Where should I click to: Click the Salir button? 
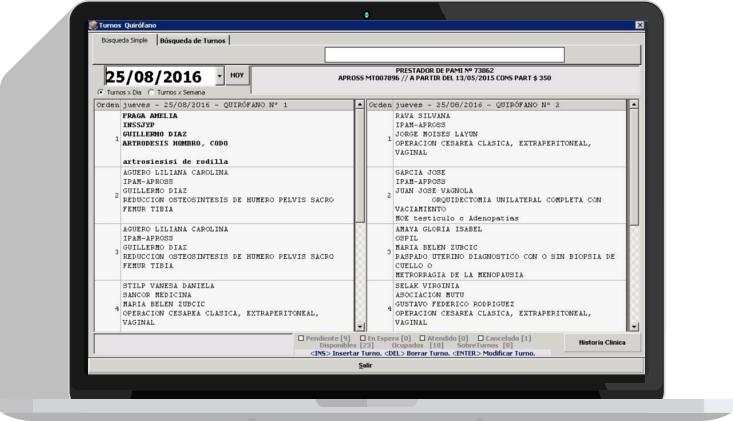[366, 365]
